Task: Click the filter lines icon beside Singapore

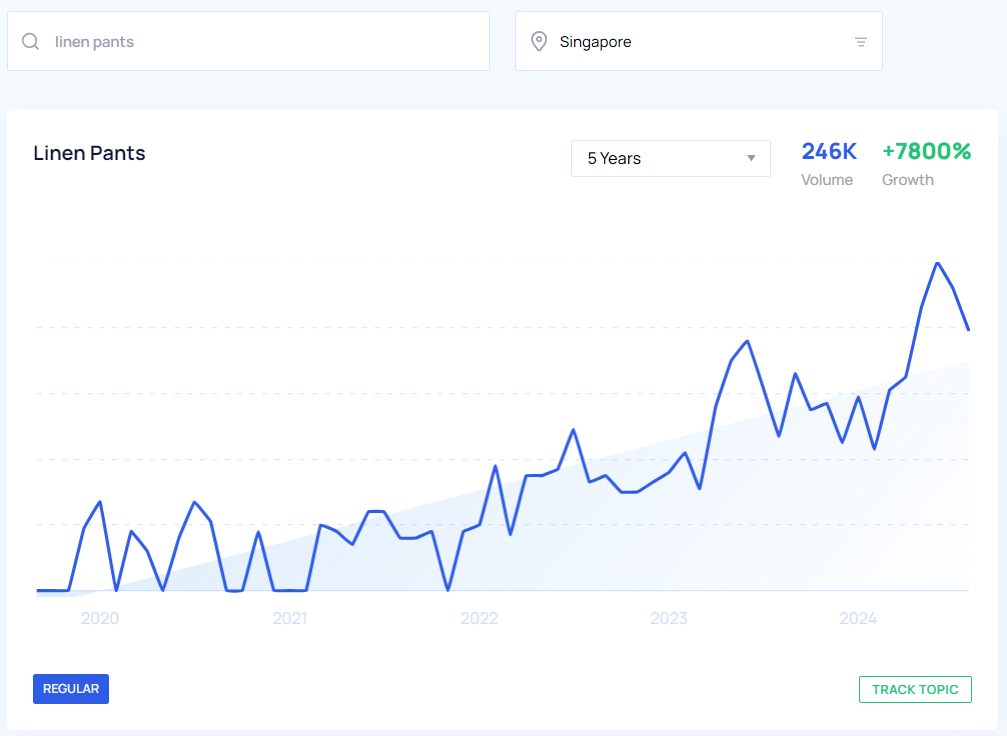Action: [x=860, y=42]
